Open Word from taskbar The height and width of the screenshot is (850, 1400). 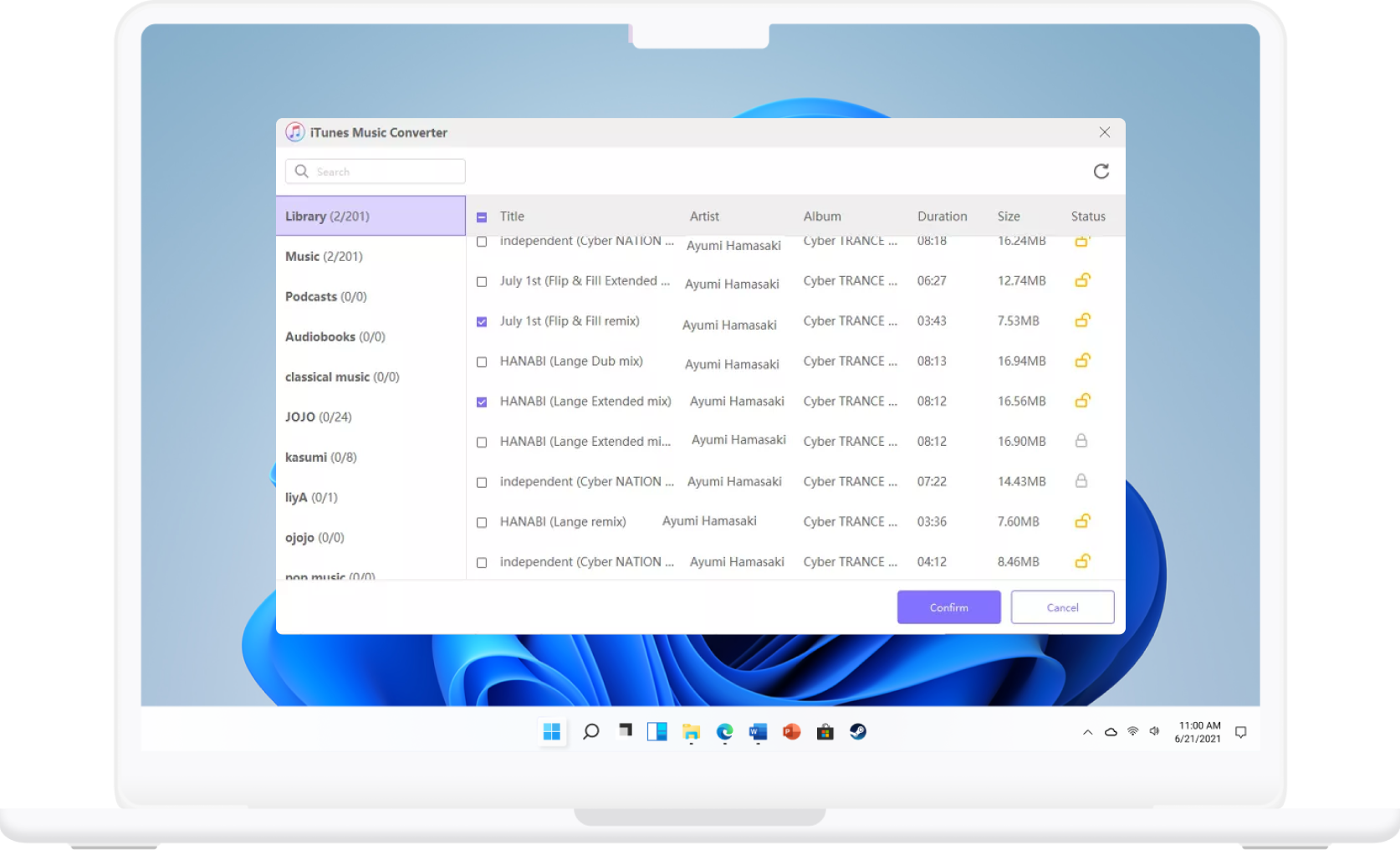758,732
